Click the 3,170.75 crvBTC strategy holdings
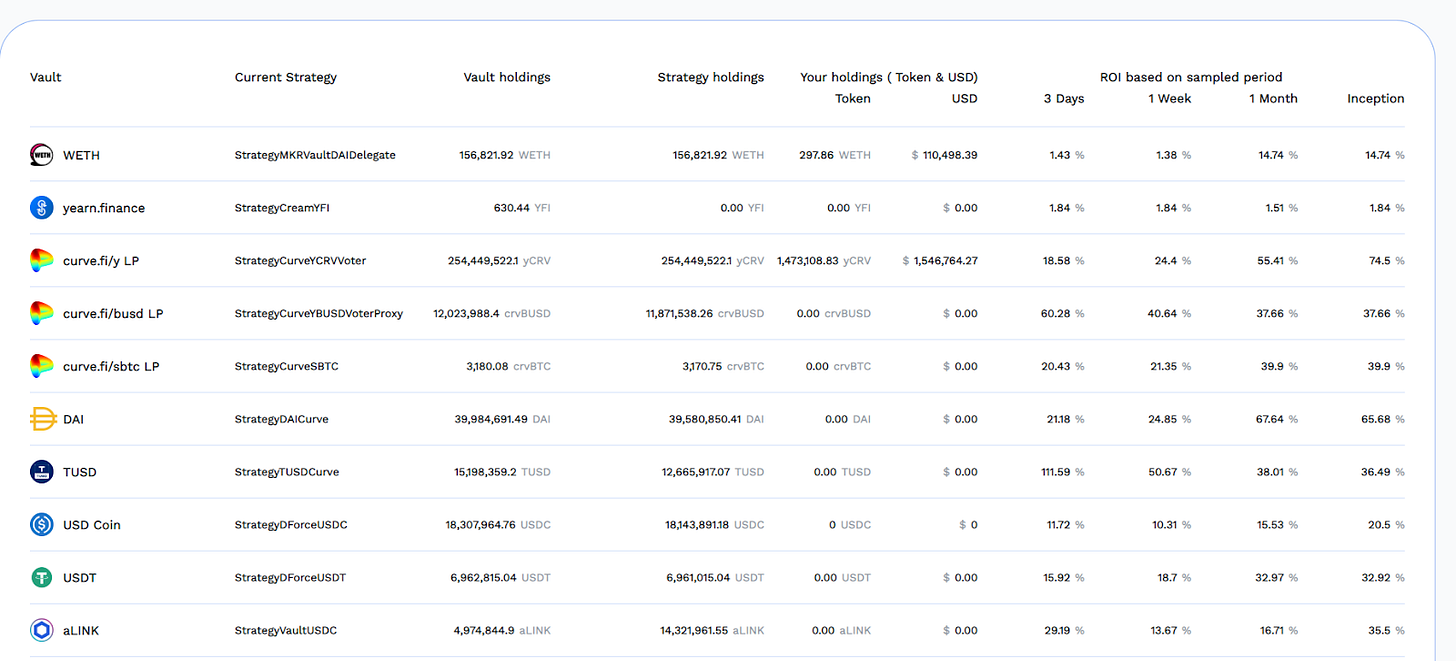The height and width of the screenshot is (661, 1456). (x=723, y=366)
